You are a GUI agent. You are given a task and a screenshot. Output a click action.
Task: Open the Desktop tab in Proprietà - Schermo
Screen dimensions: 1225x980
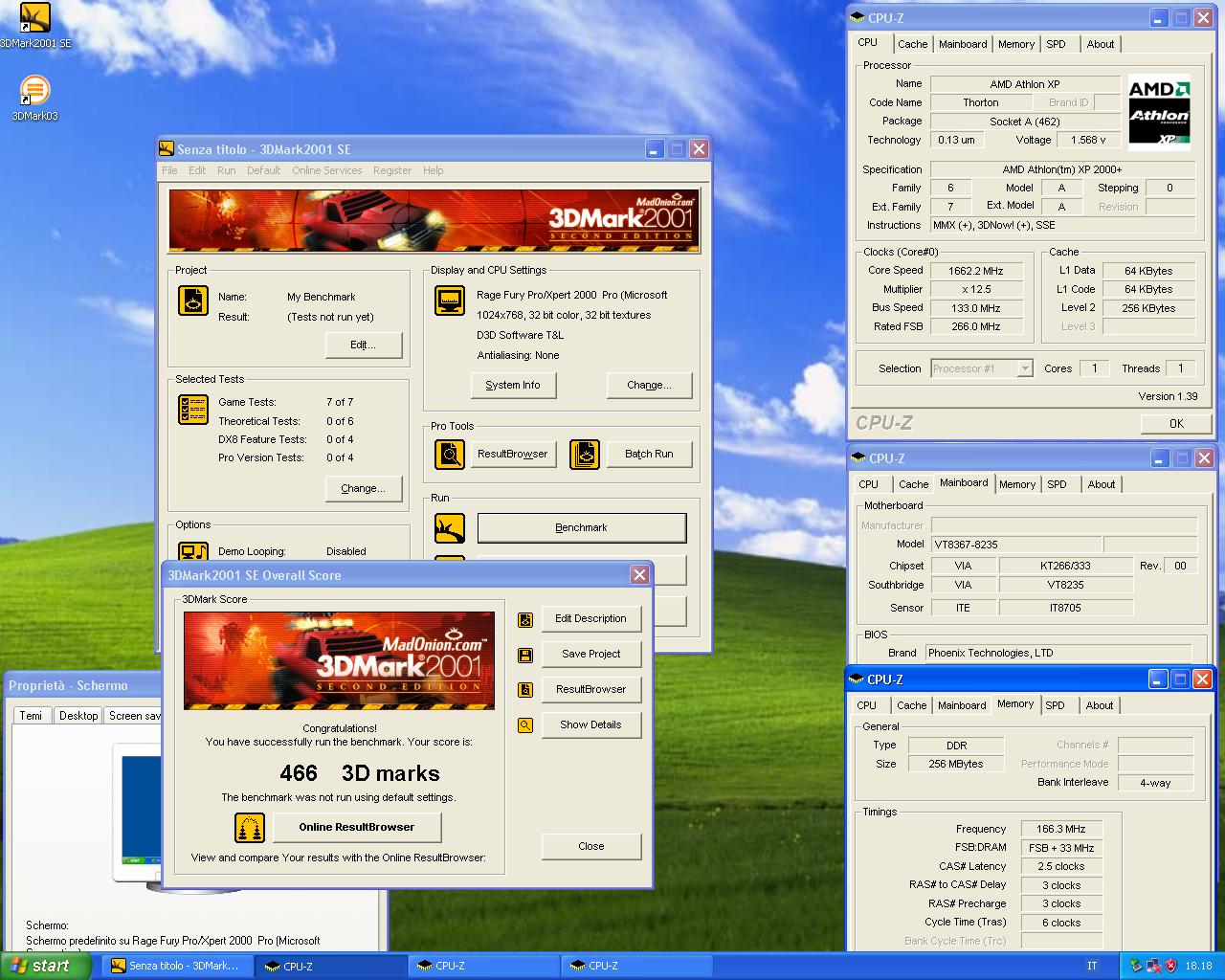click(78, 716)
